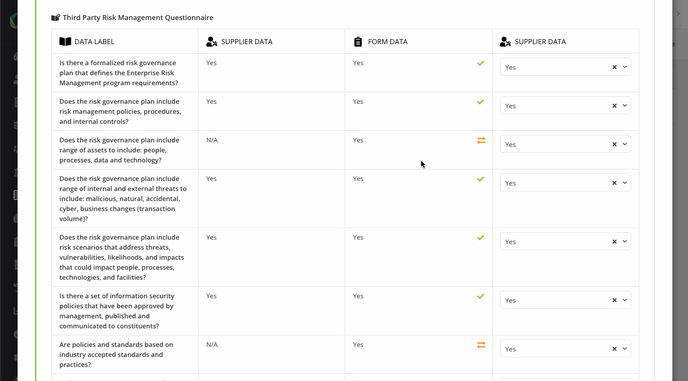Click the rightmost SUPPLIER DATA person icon
This screenshot has height=381, width=688.
click(505, 42)
